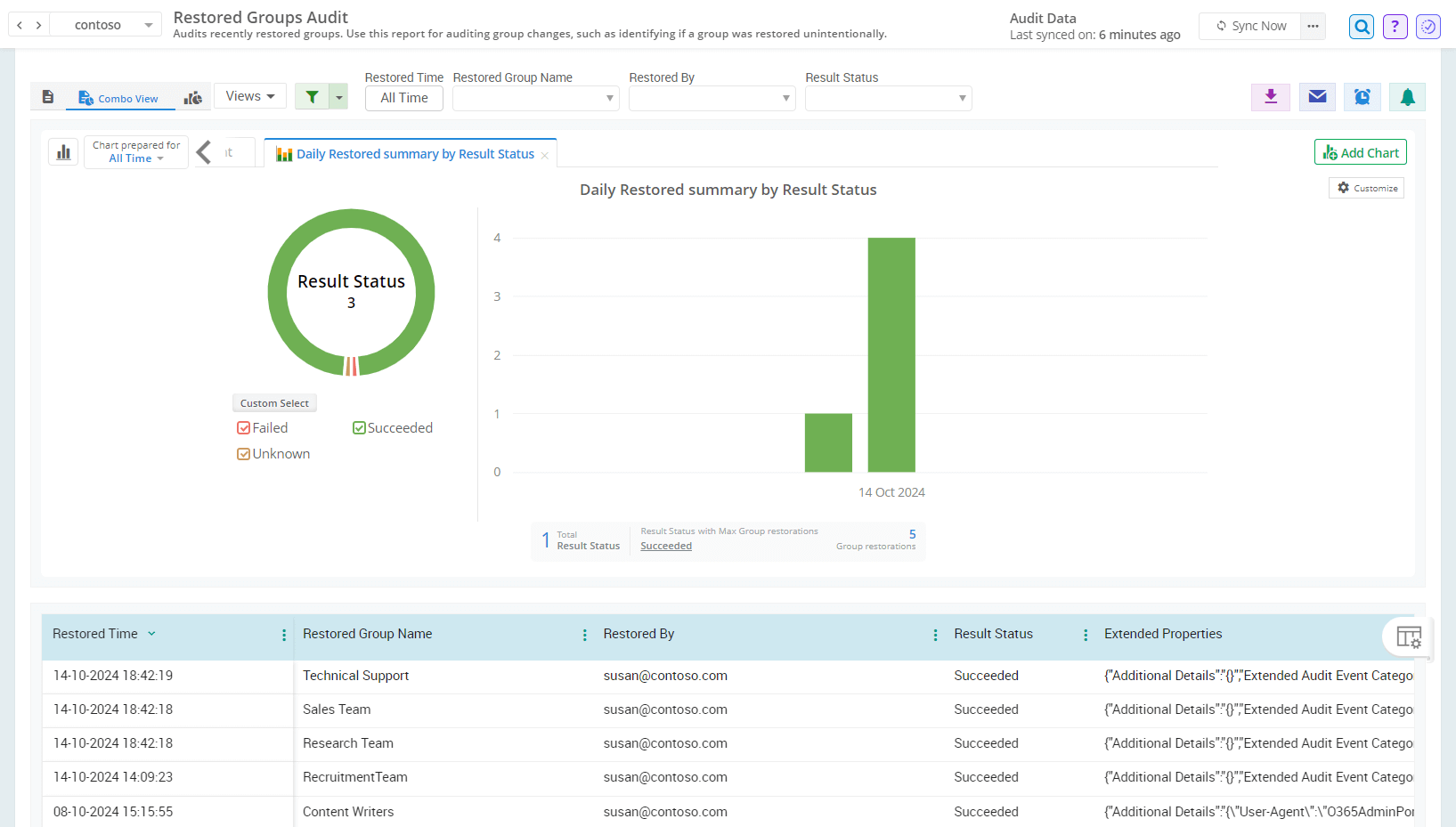Image resolution: width=1456 pixels, height=827 pixels.
Task: Open the table column settings icon
Action: (x=1408, y=637)
